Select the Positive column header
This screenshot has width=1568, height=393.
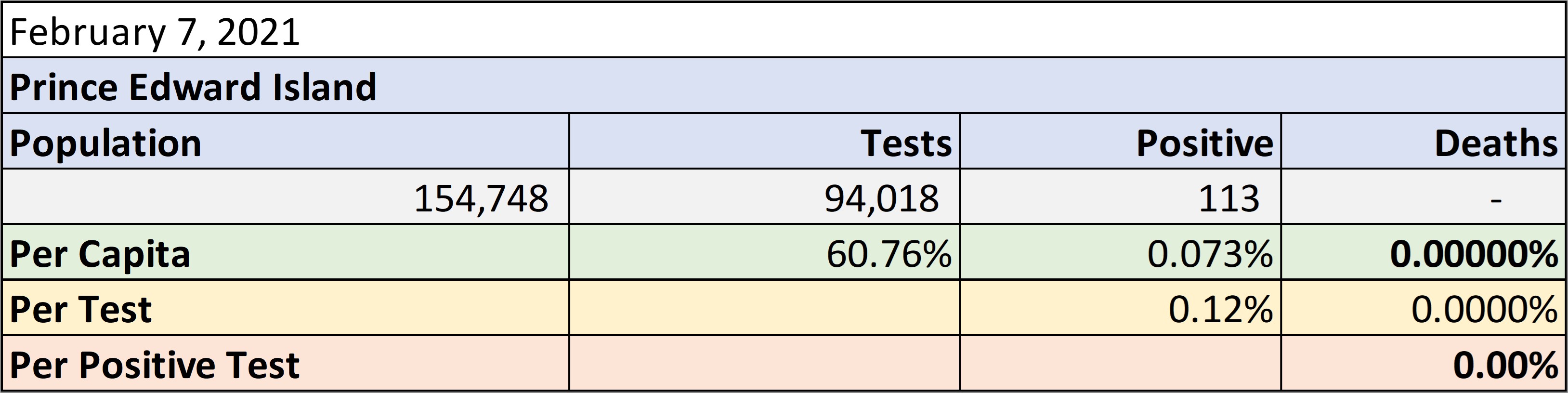1121,141
